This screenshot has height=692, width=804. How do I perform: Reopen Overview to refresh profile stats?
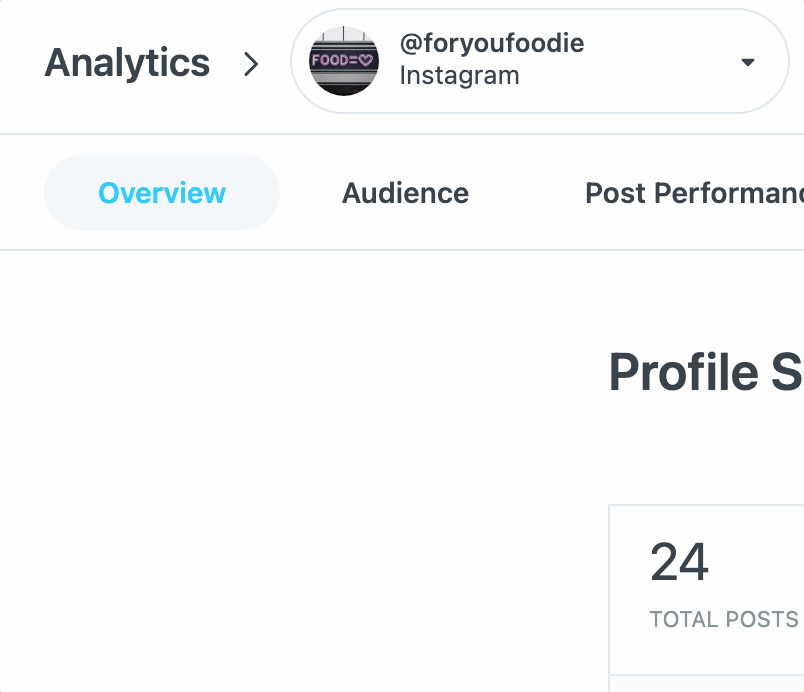pos(161,193)
